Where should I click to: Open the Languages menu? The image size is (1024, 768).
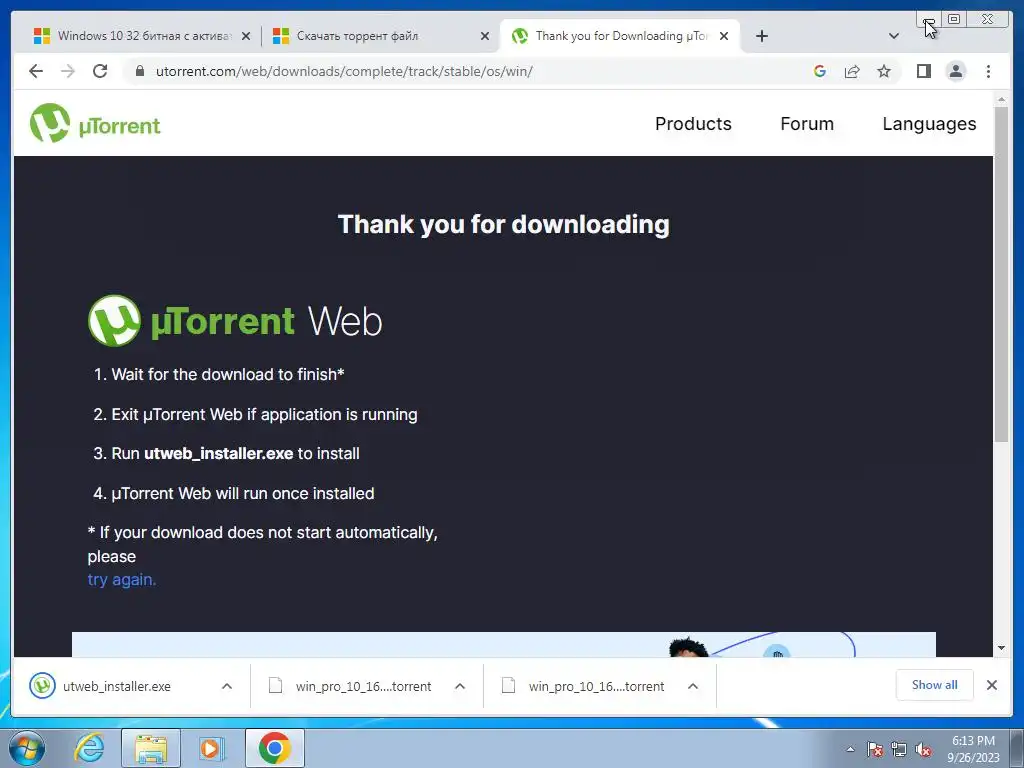point(929,124)
